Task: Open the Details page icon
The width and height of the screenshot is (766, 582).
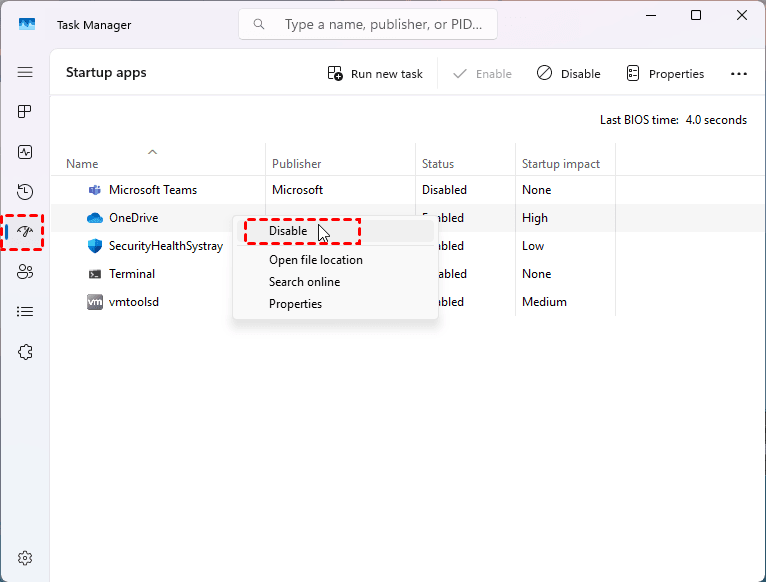Action: point(25,312)
